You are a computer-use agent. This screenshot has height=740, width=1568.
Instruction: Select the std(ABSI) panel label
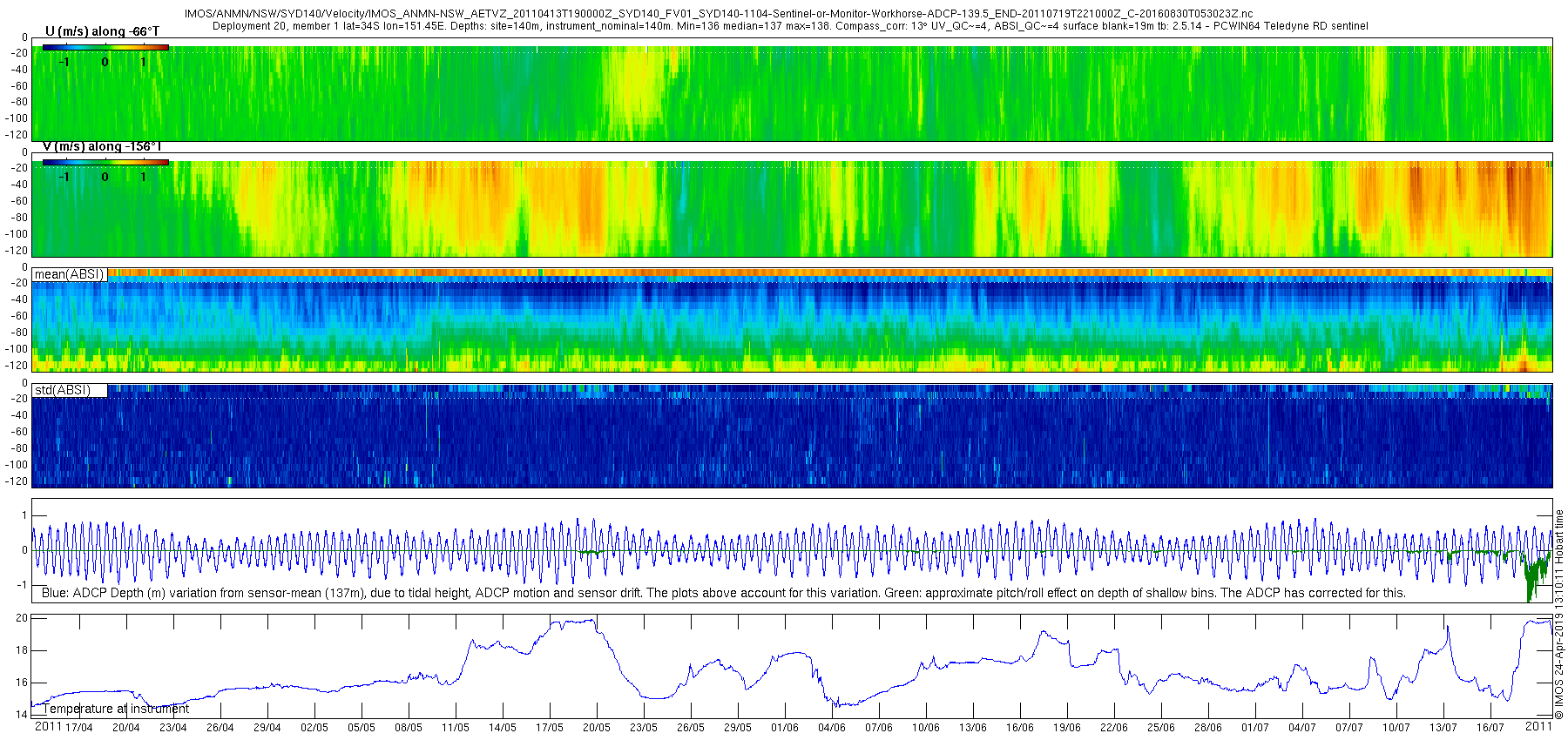(63, 390)
